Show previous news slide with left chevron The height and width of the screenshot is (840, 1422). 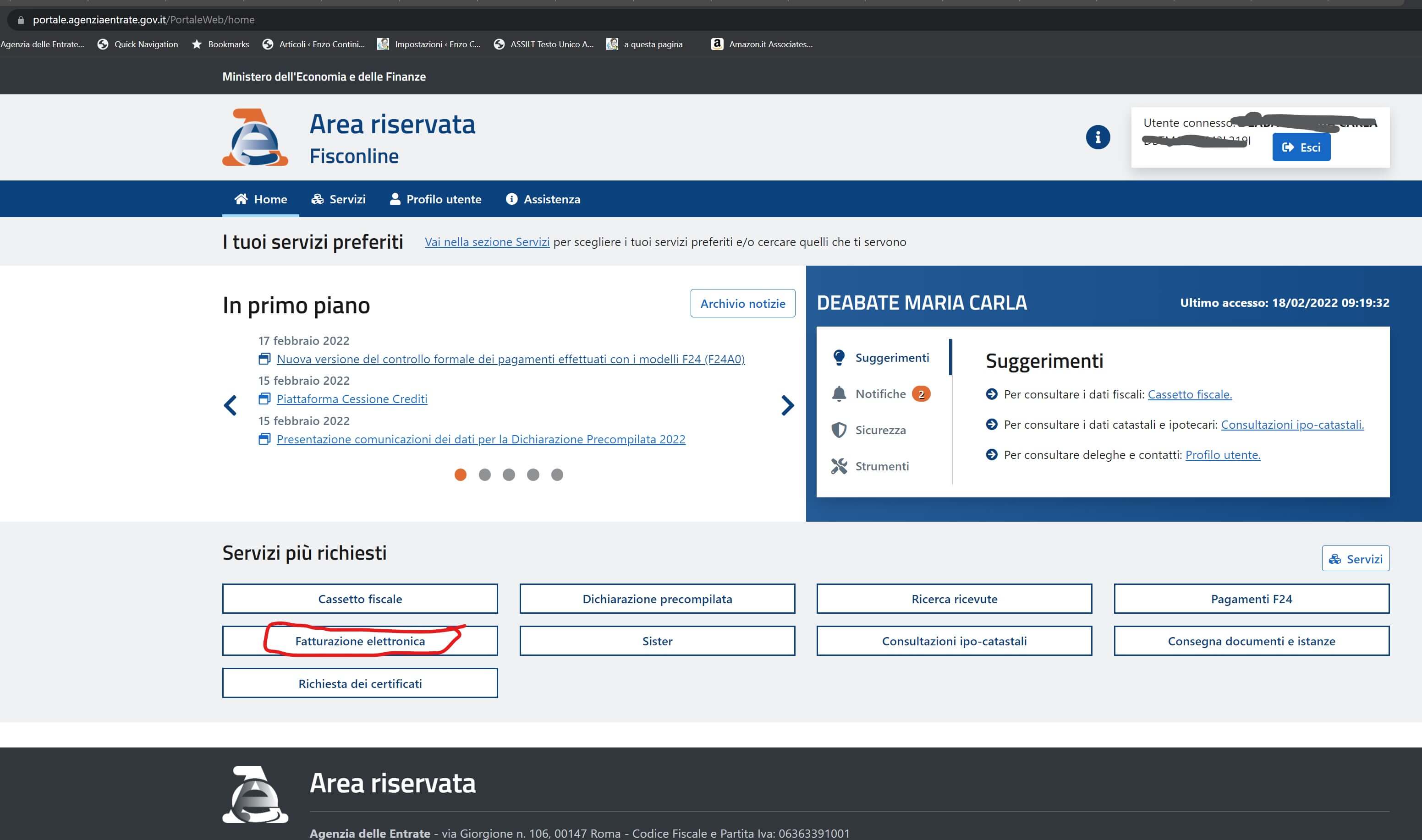pos(230,405)
